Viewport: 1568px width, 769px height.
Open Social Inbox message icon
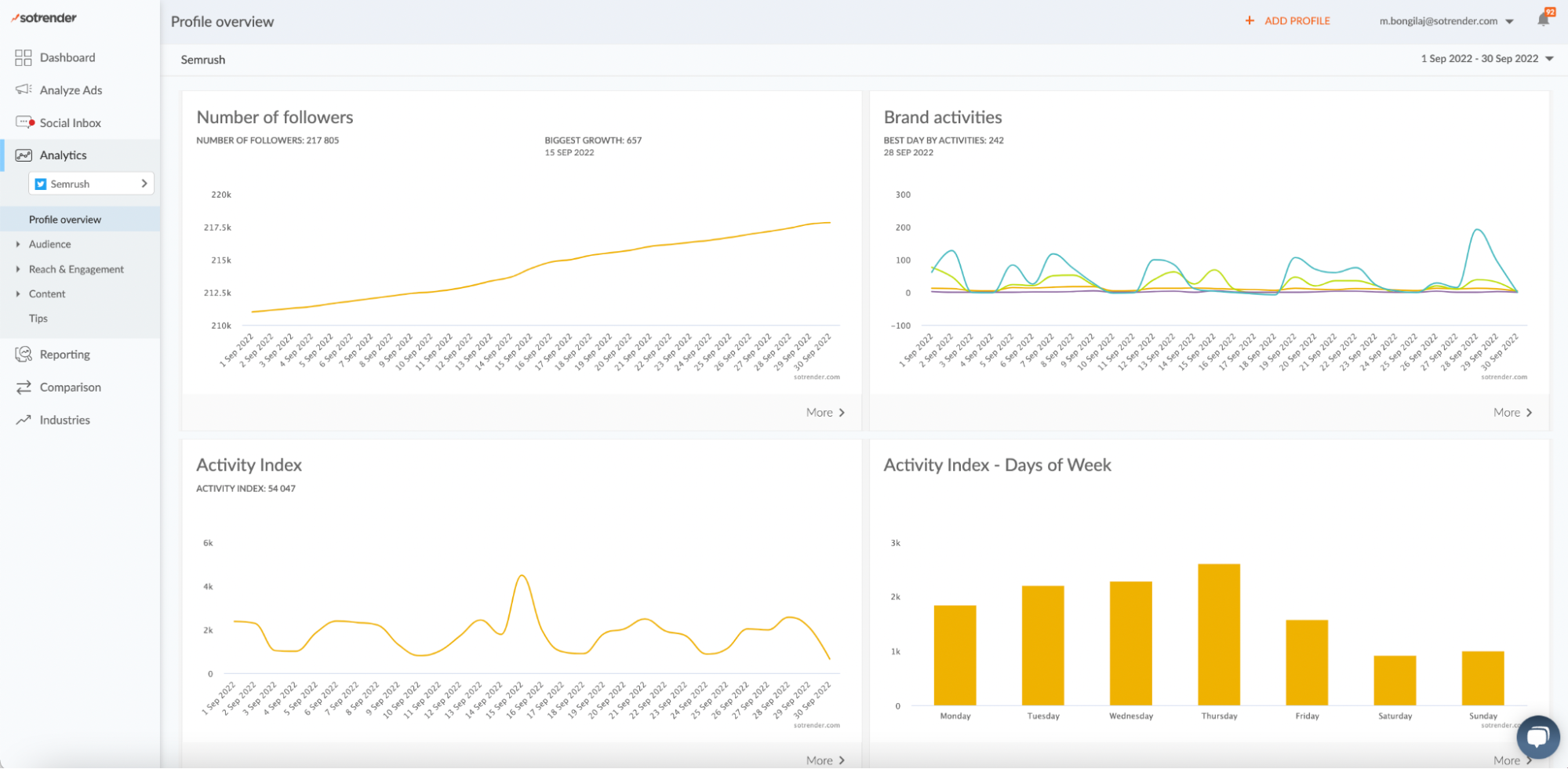pos(24,122)
